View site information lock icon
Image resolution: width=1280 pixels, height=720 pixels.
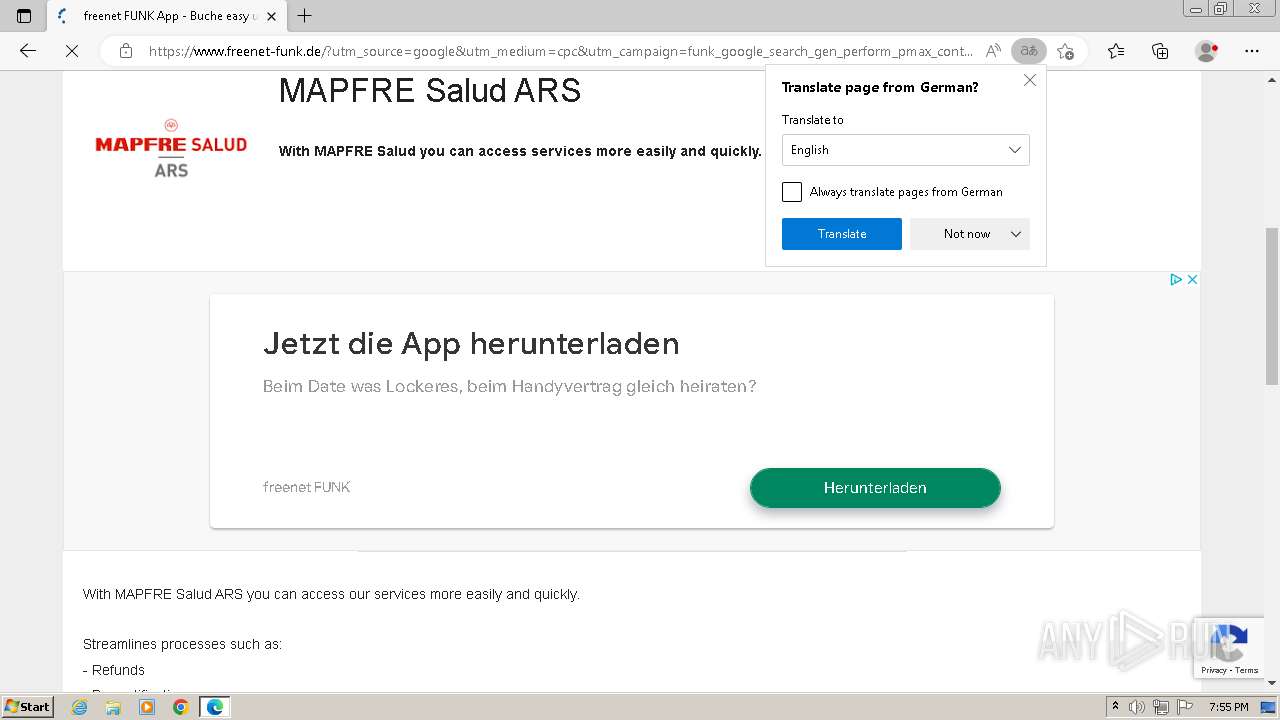point(126,51)
